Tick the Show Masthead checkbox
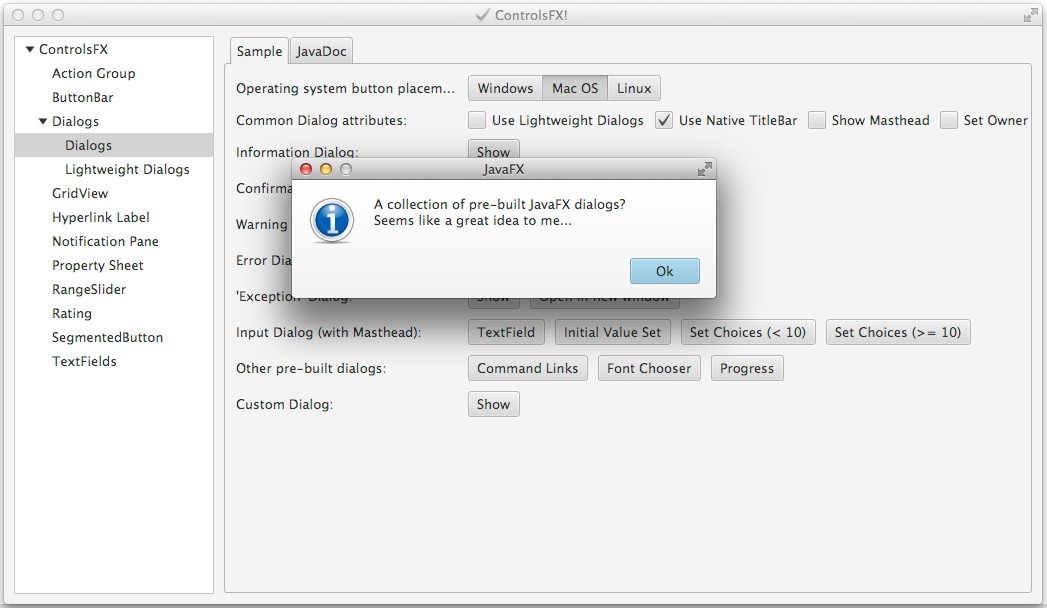Screen dimensions: 1047x608 click(x=817, y=120)
